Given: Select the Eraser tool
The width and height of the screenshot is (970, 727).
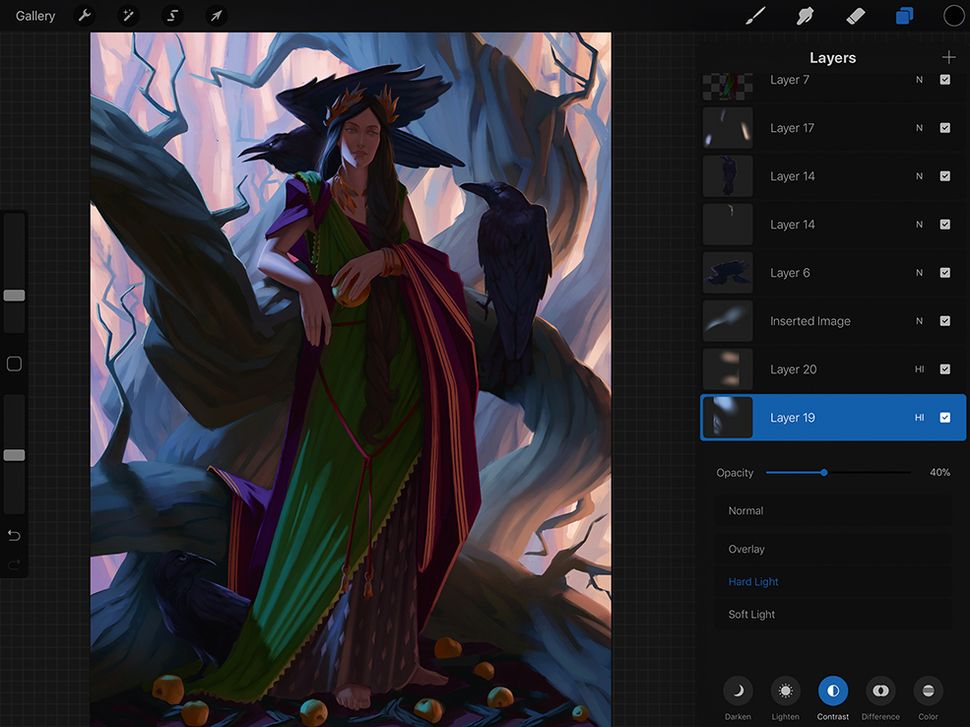Looking at the screenshot, I should [x=856, y=16].
